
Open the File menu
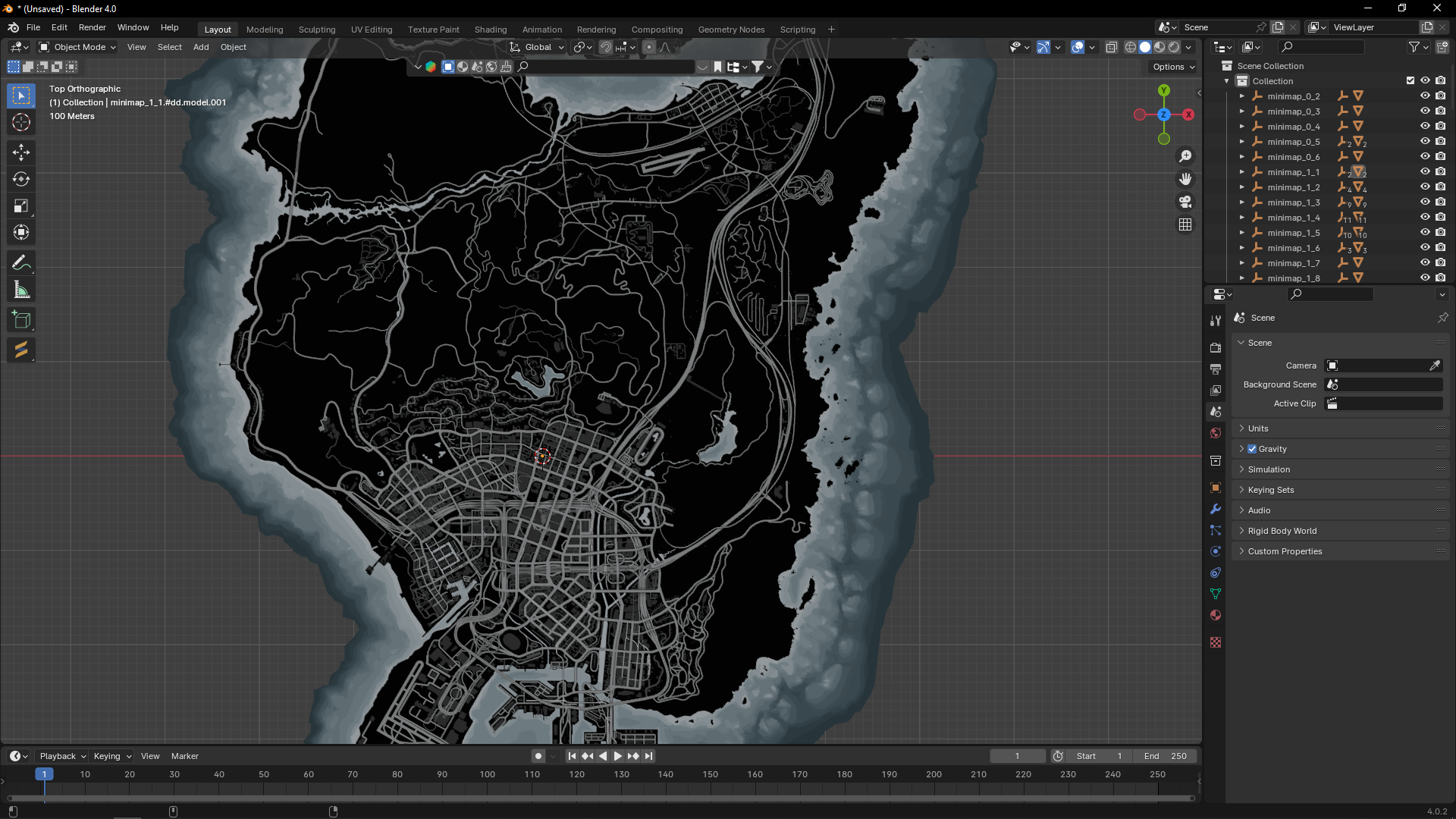click(33, 27)
